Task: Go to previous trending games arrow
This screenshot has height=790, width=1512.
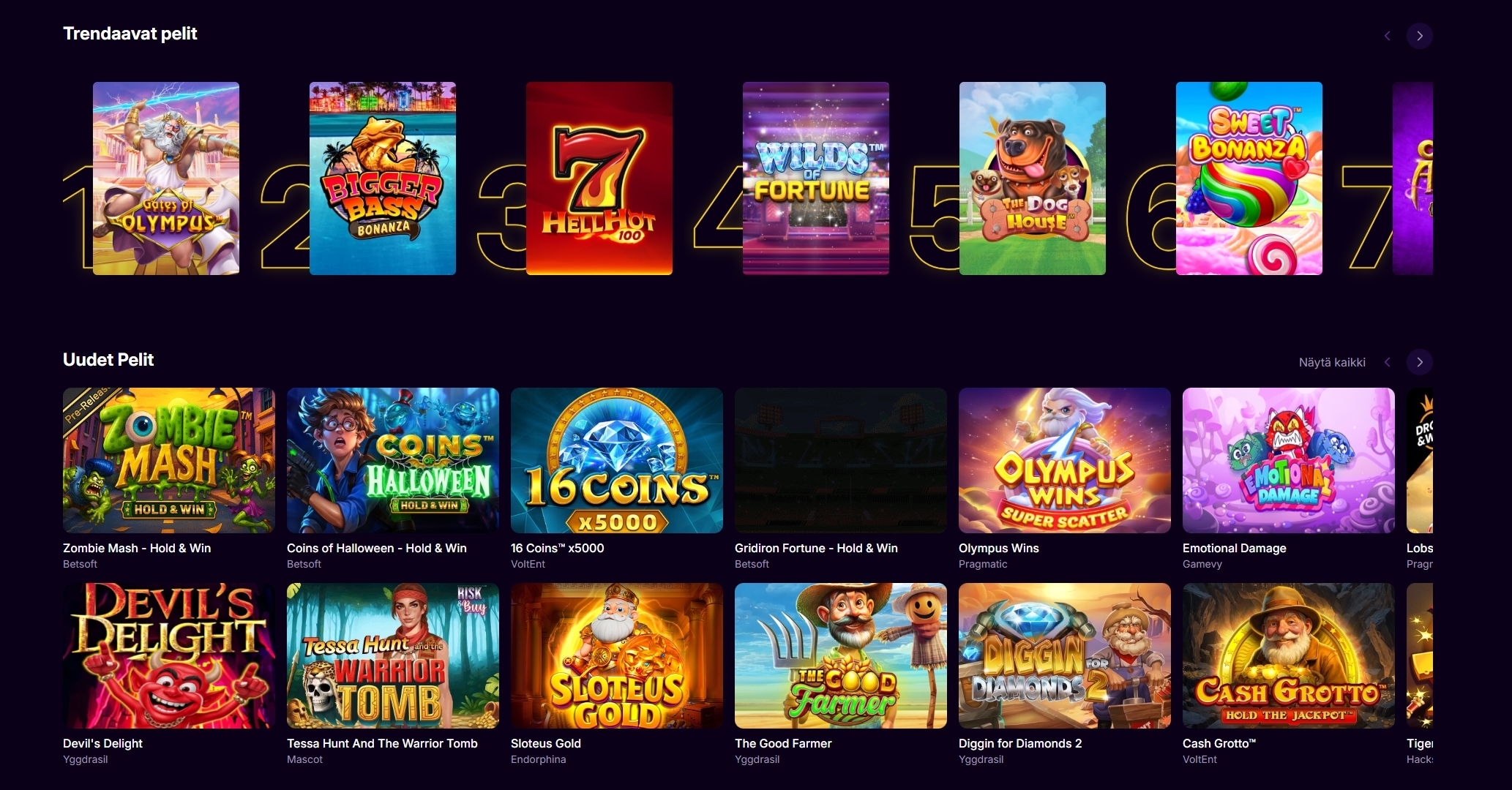Action: pyautogui.click(x=1387, y=36)
